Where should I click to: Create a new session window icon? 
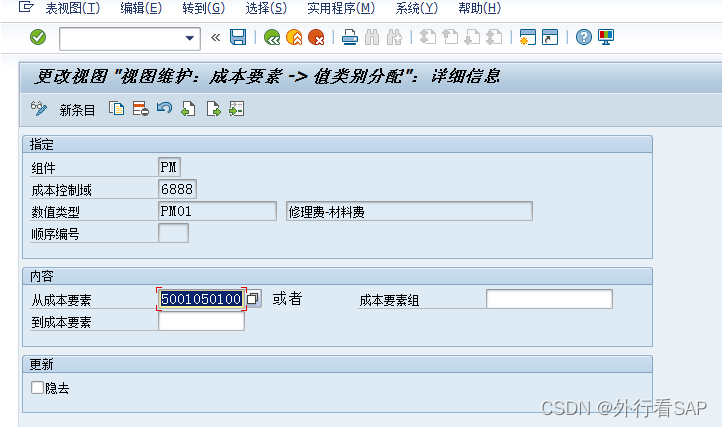(527, 37)
